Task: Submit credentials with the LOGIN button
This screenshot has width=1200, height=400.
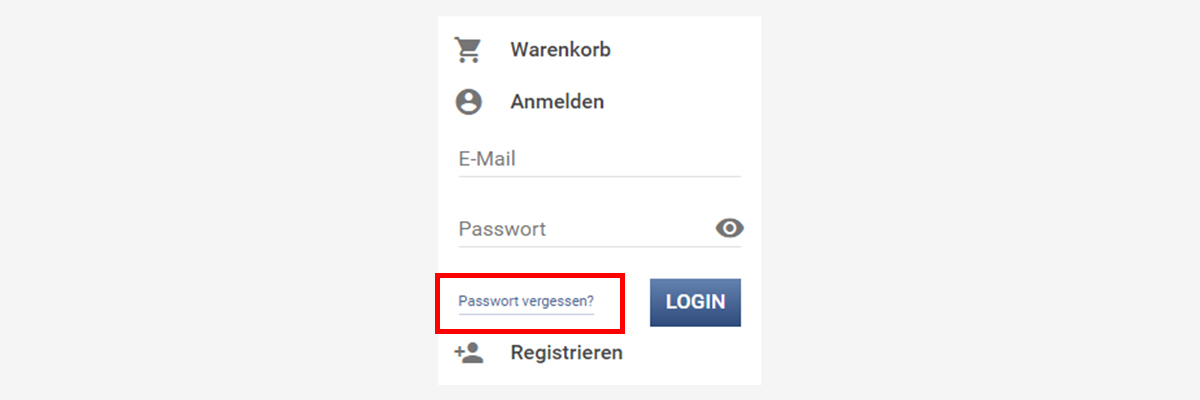Action: pyautogui.click(x=695, y=302)
